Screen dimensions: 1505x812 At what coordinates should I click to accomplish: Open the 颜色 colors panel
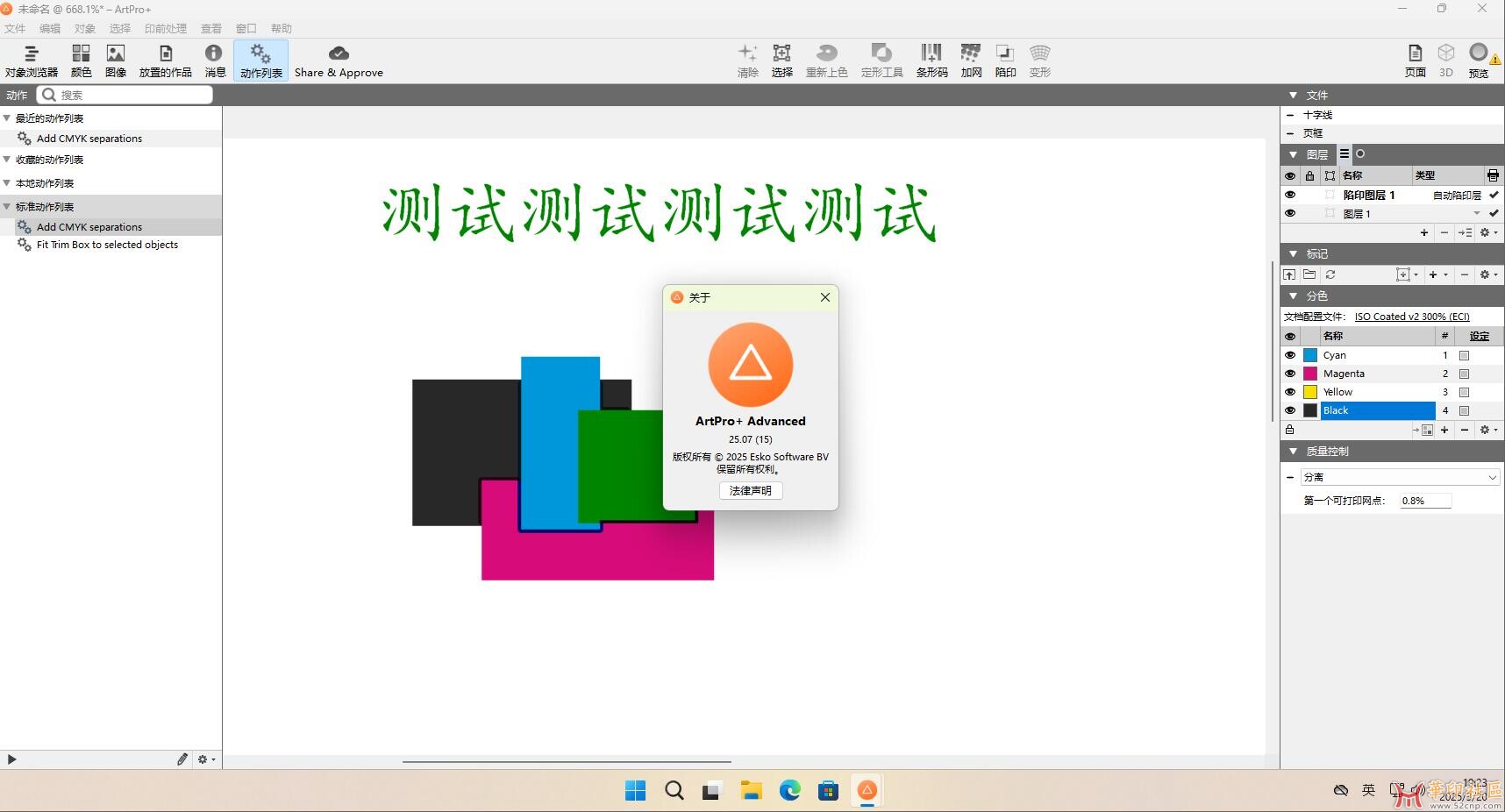(82, 61)
